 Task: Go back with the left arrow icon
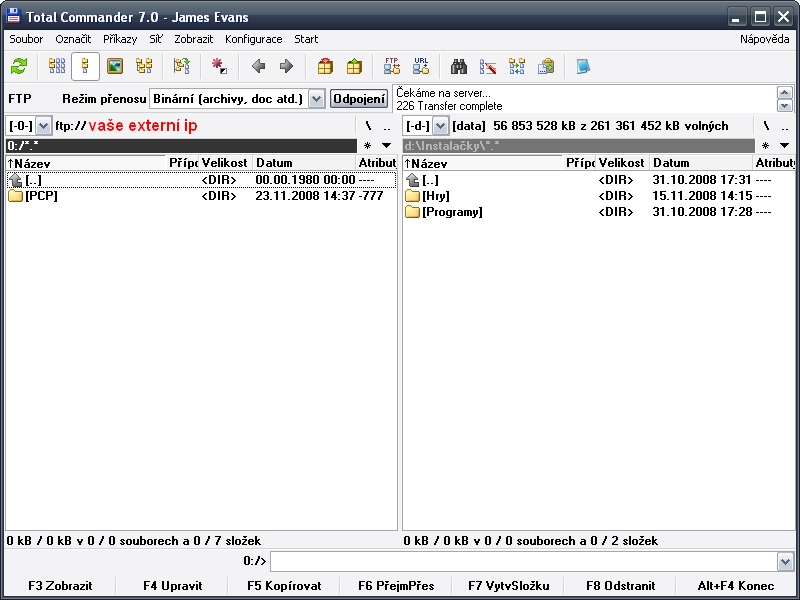(258, 66)
